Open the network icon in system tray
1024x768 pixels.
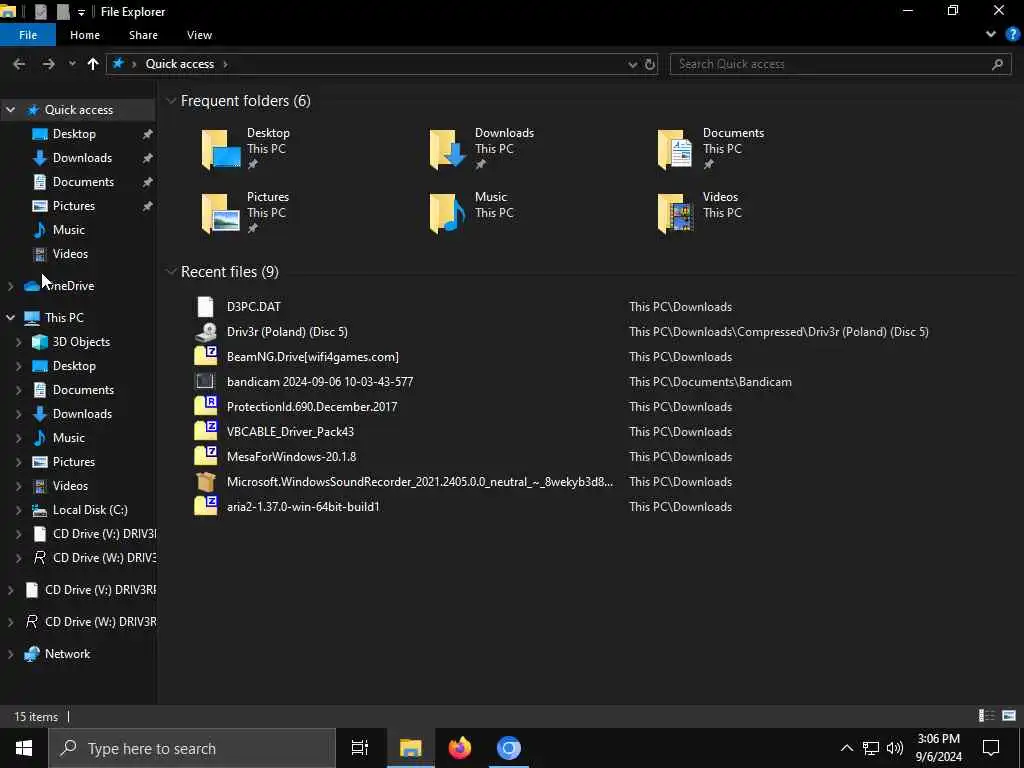click(871, 748)
